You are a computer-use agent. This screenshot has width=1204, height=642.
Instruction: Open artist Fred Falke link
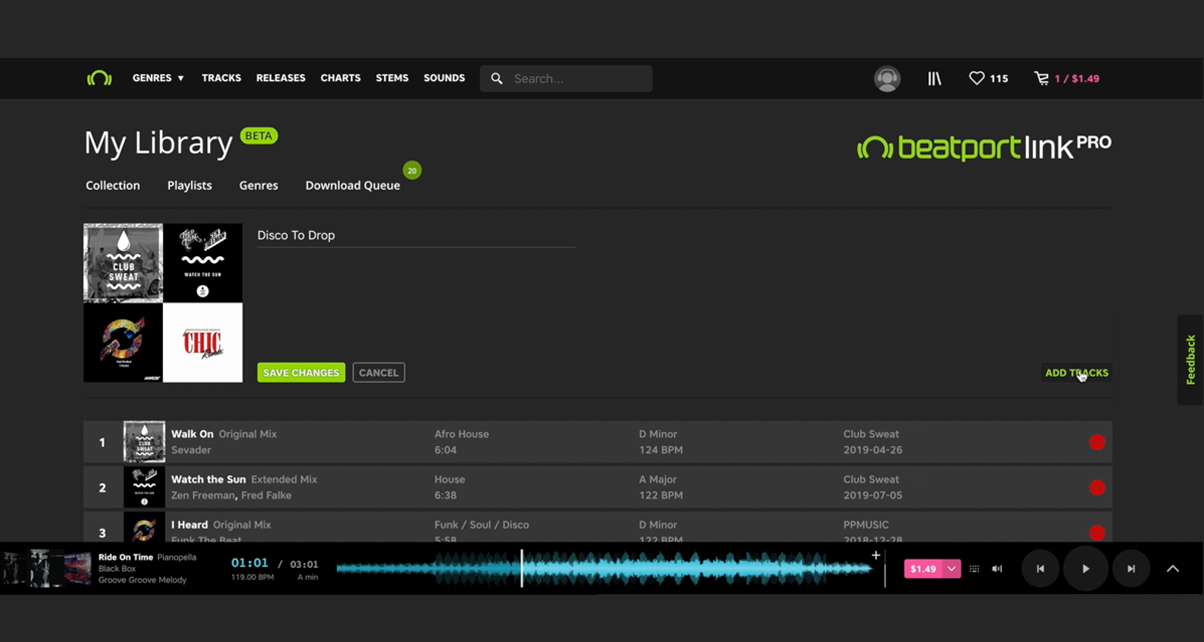click(x=266, y=495)
